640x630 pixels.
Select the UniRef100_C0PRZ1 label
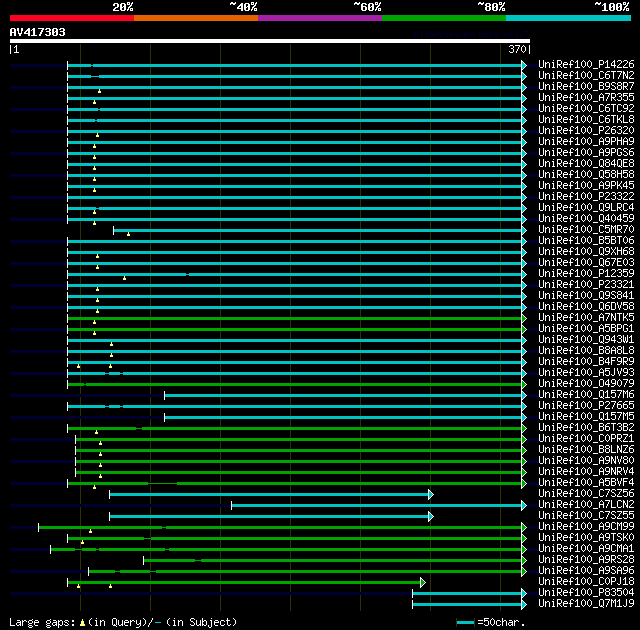[x=586, y=439]
